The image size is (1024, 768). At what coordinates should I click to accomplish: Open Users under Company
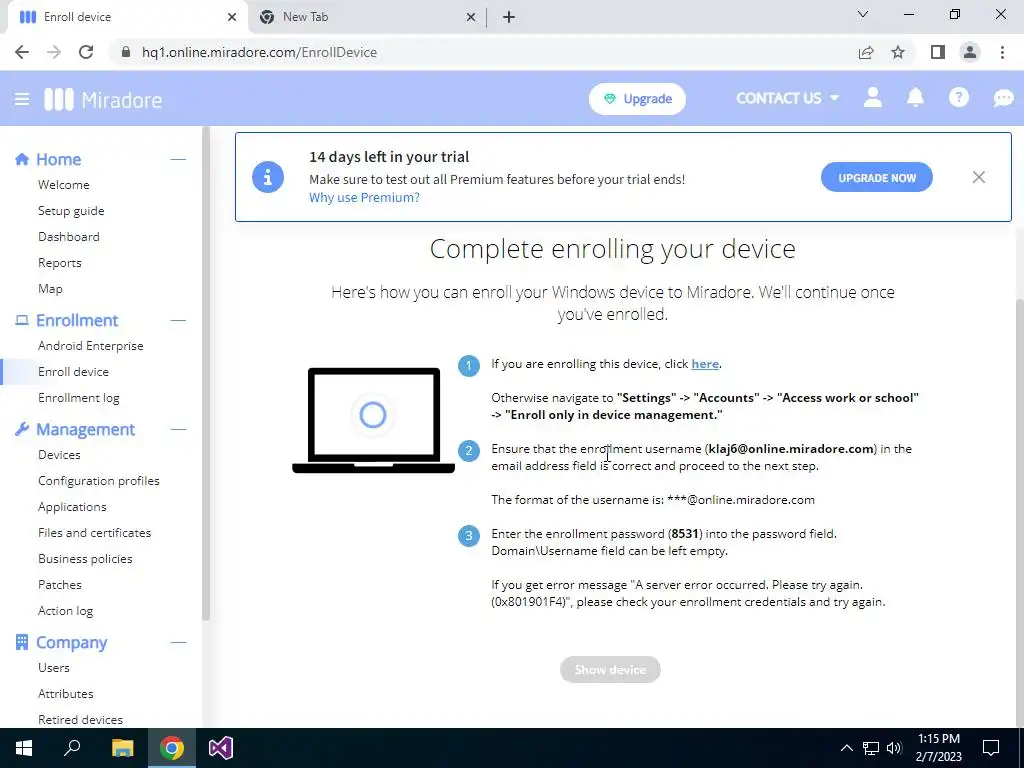(x=54, y=668)
